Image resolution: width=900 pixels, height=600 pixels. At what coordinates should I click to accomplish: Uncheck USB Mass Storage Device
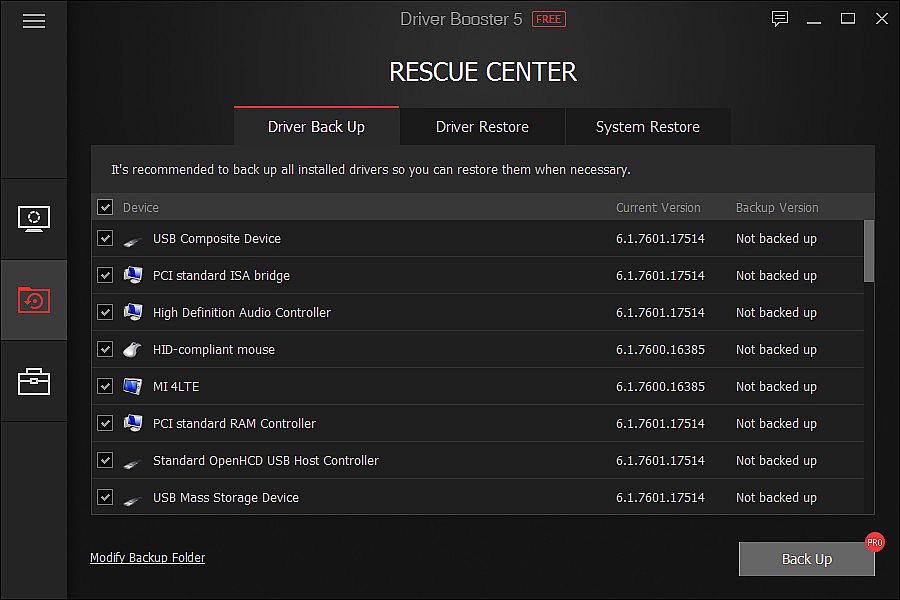(x=105, y=497)
